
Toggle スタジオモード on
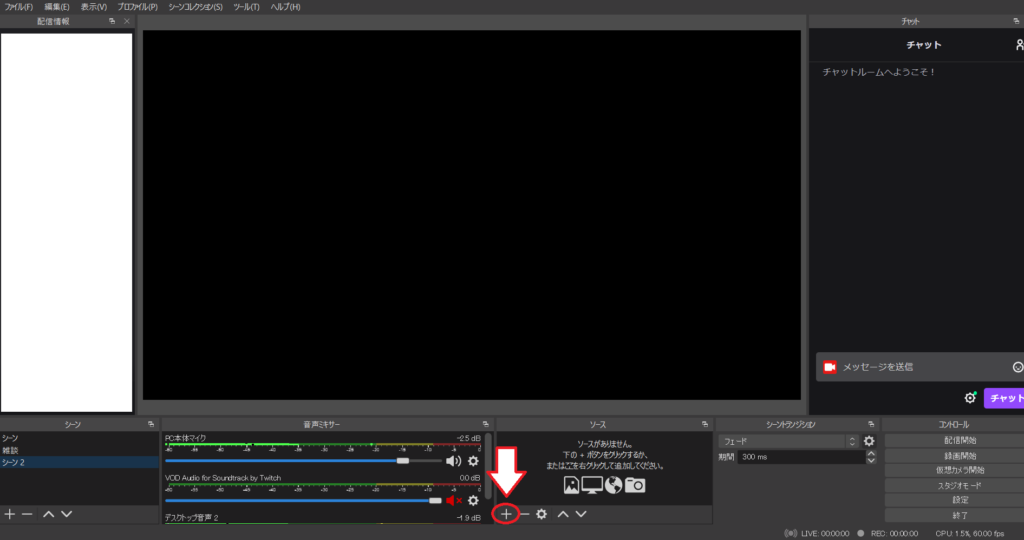coord(960,486)
